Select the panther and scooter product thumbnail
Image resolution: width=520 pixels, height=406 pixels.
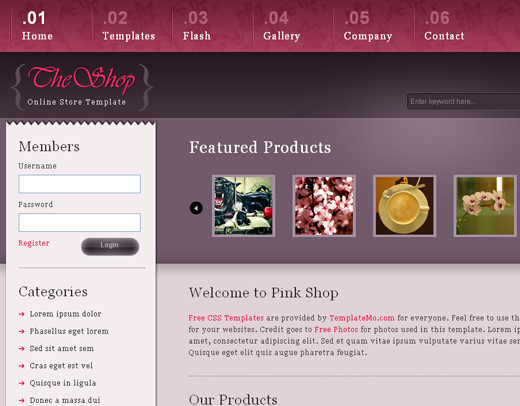pos(244,206)
